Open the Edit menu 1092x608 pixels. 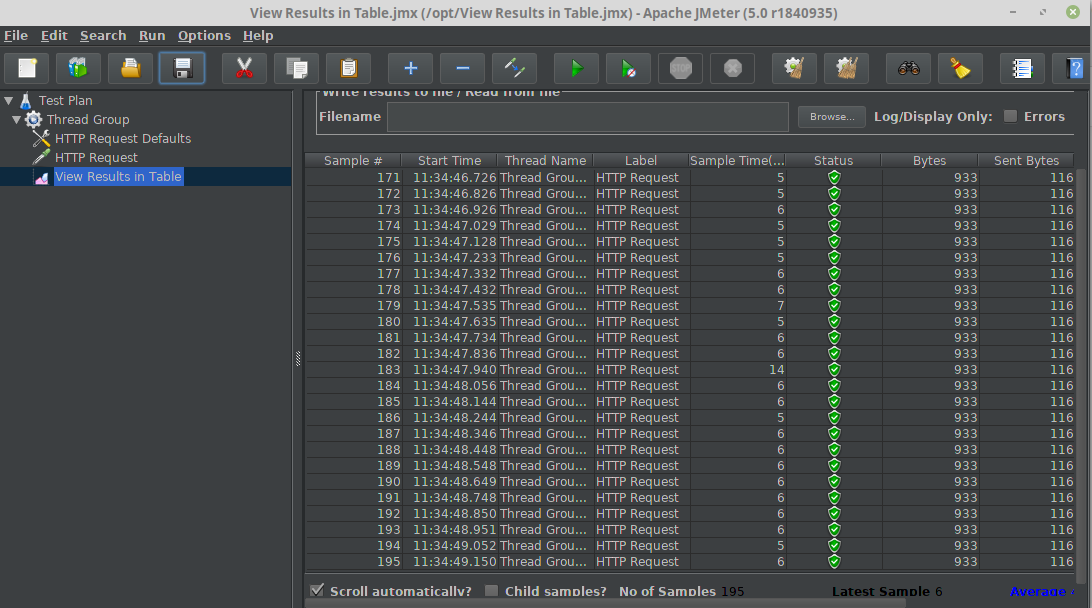click(x=54, y=36)
